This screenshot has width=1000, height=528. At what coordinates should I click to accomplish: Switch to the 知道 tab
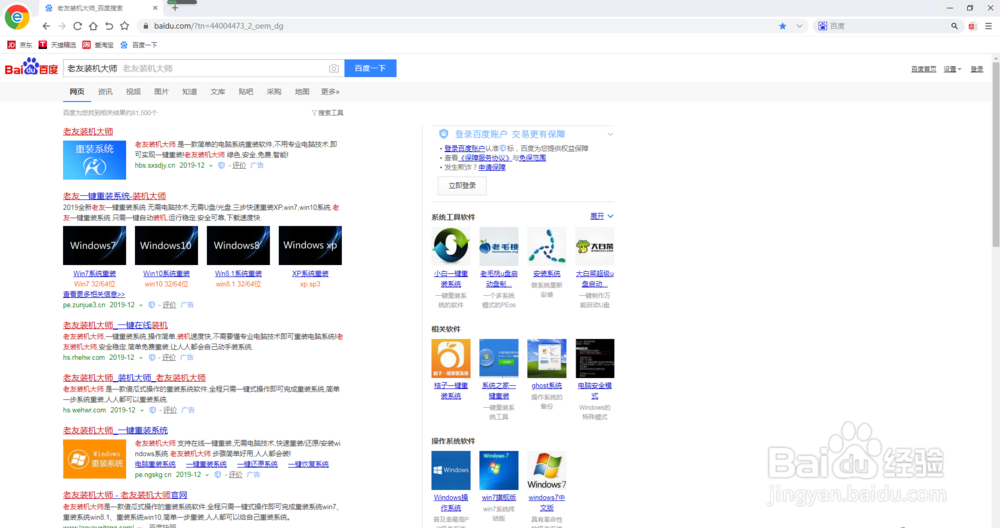point(189,92)
